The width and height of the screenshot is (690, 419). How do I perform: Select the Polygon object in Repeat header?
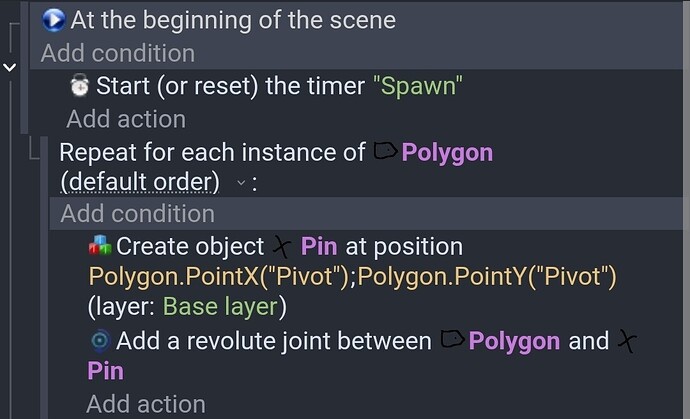click(x=447, y=153)
